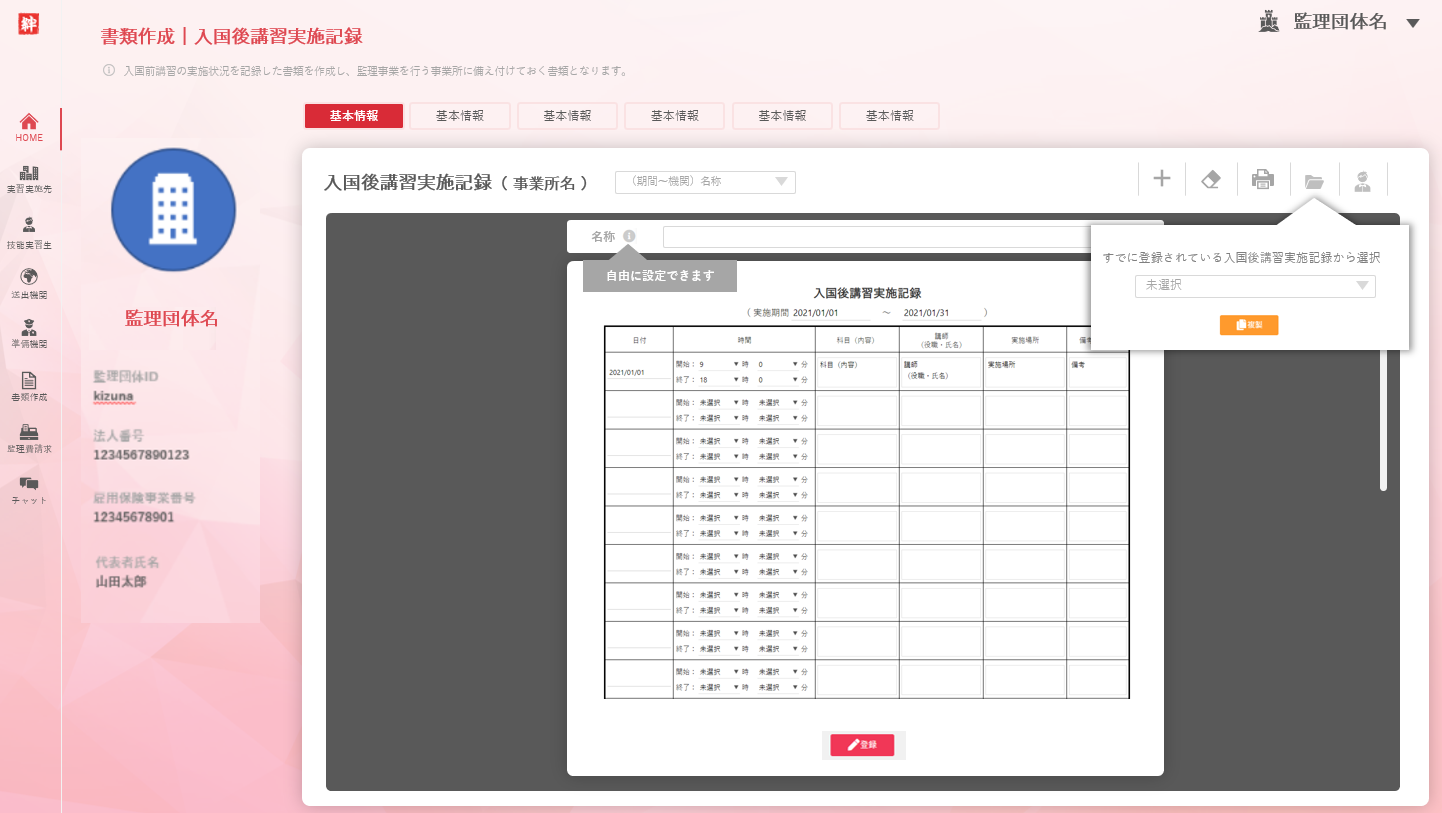Open the （期間～機関）名称 dropdown
This screenshot has width=1442, height=813.
[x=705, y=182]
